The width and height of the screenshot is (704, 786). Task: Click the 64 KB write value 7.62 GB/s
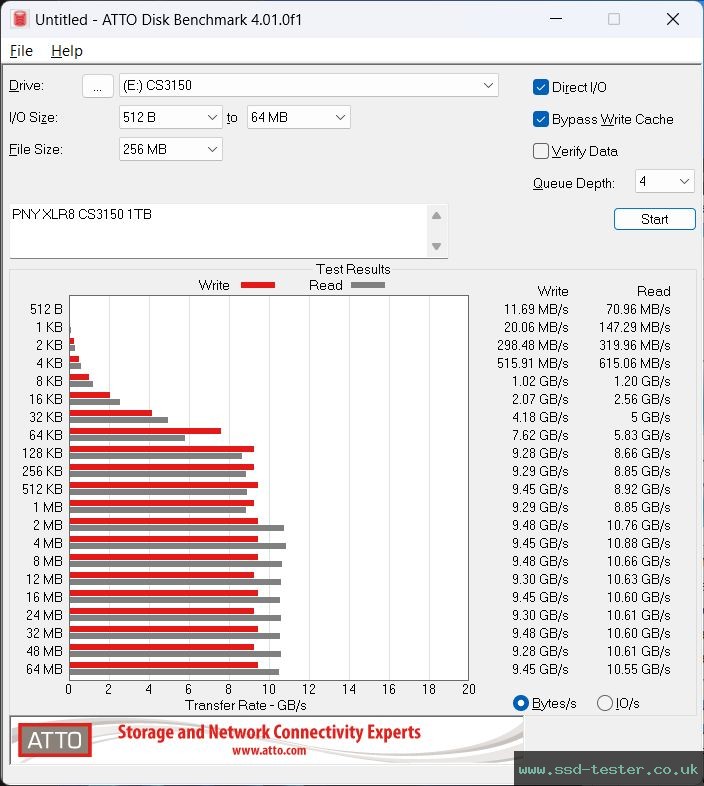[540, 435]
